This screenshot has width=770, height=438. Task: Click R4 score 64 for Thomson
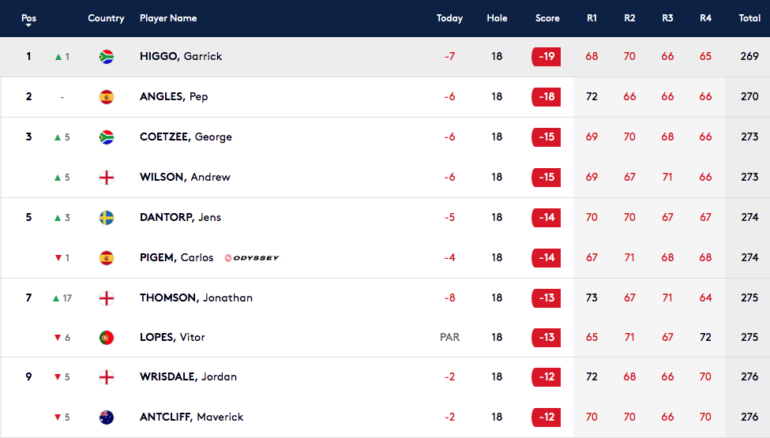click(x=705, y=298)
